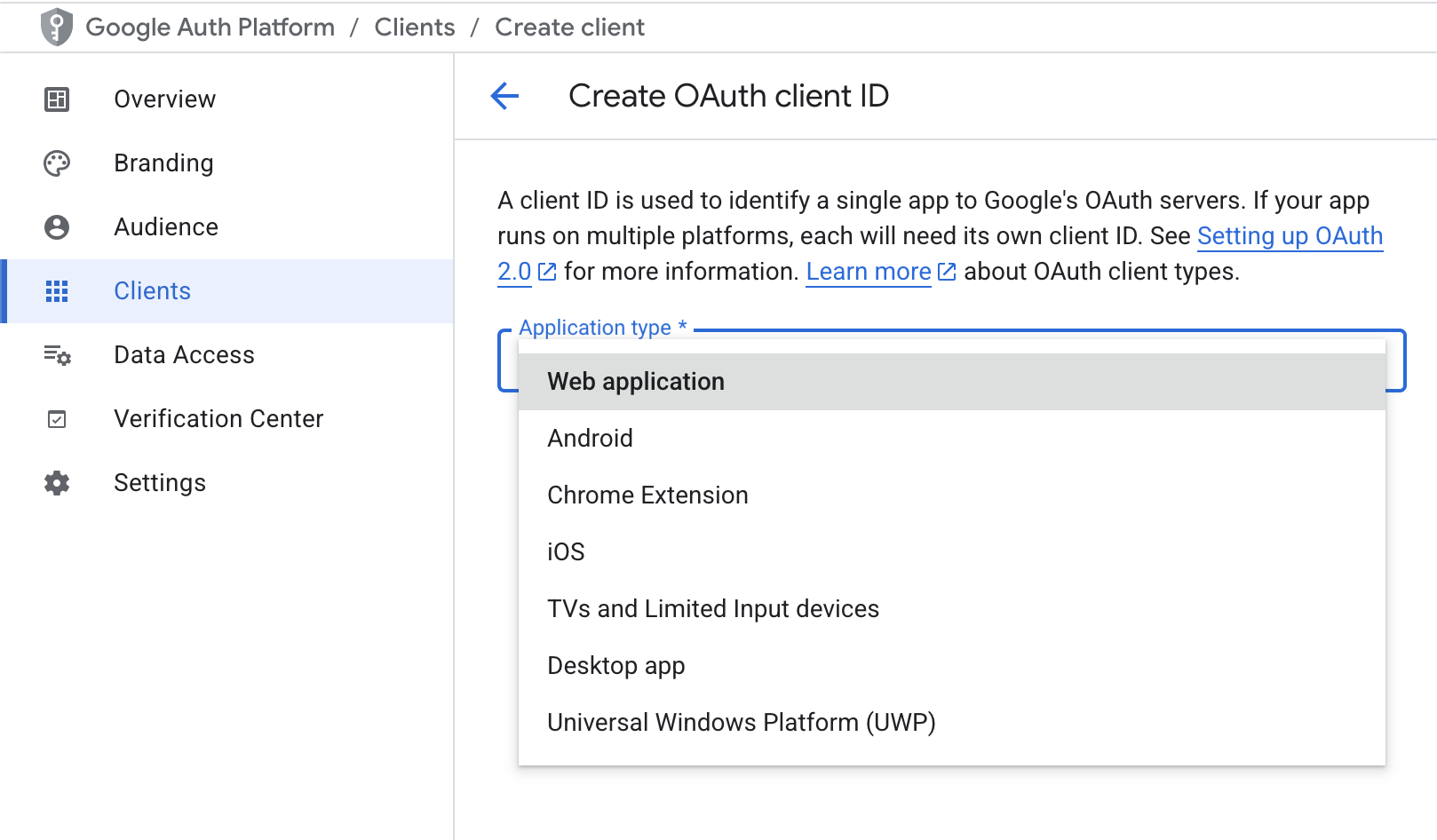This screenshot has height=840, width=1437.
Task: Open the Setting up OAuth 2.0 link
Action: [1290, 236]
